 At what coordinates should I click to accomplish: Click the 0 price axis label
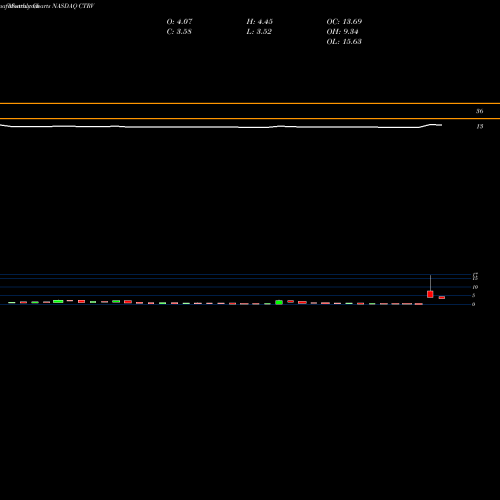(473, 304)
